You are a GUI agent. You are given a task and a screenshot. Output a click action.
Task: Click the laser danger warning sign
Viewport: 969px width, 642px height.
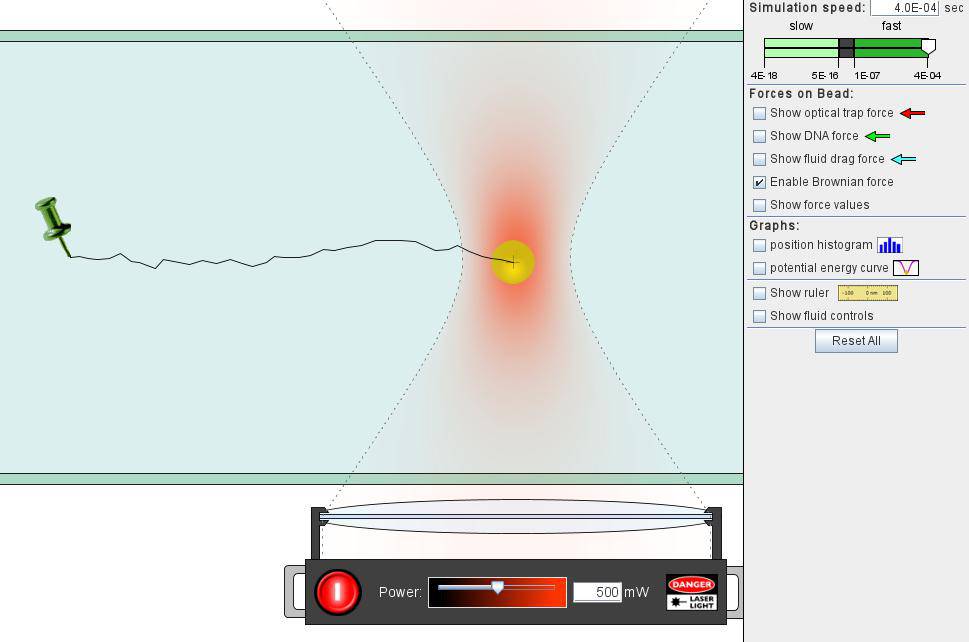(x=692, y=592)
